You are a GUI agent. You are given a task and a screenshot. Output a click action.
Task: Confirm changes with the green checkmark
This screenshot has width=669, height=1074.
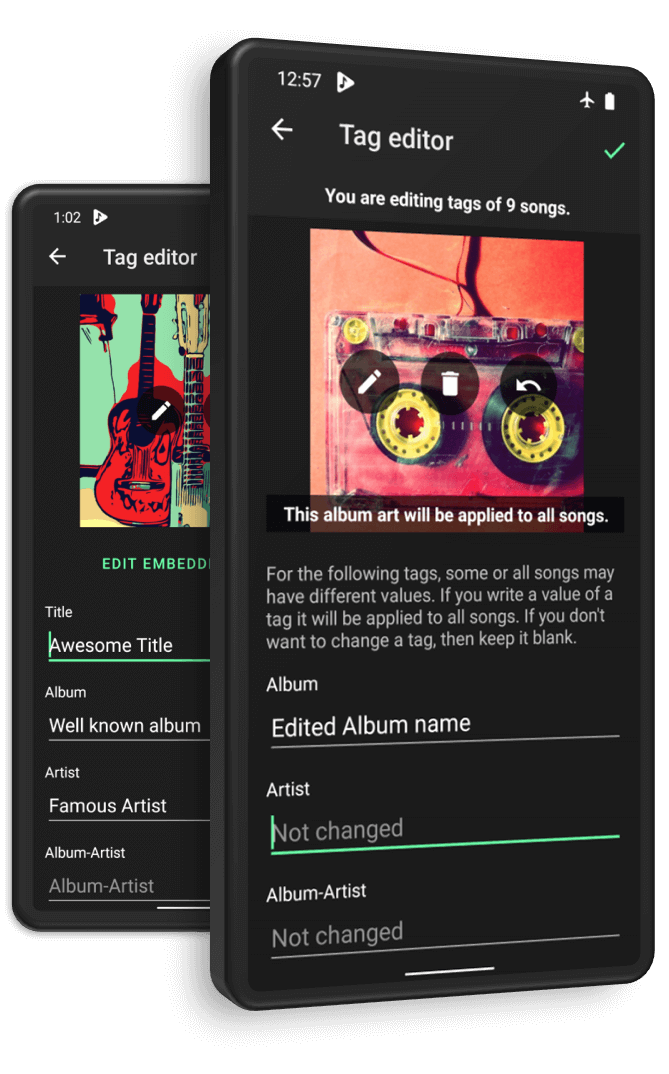614,150
